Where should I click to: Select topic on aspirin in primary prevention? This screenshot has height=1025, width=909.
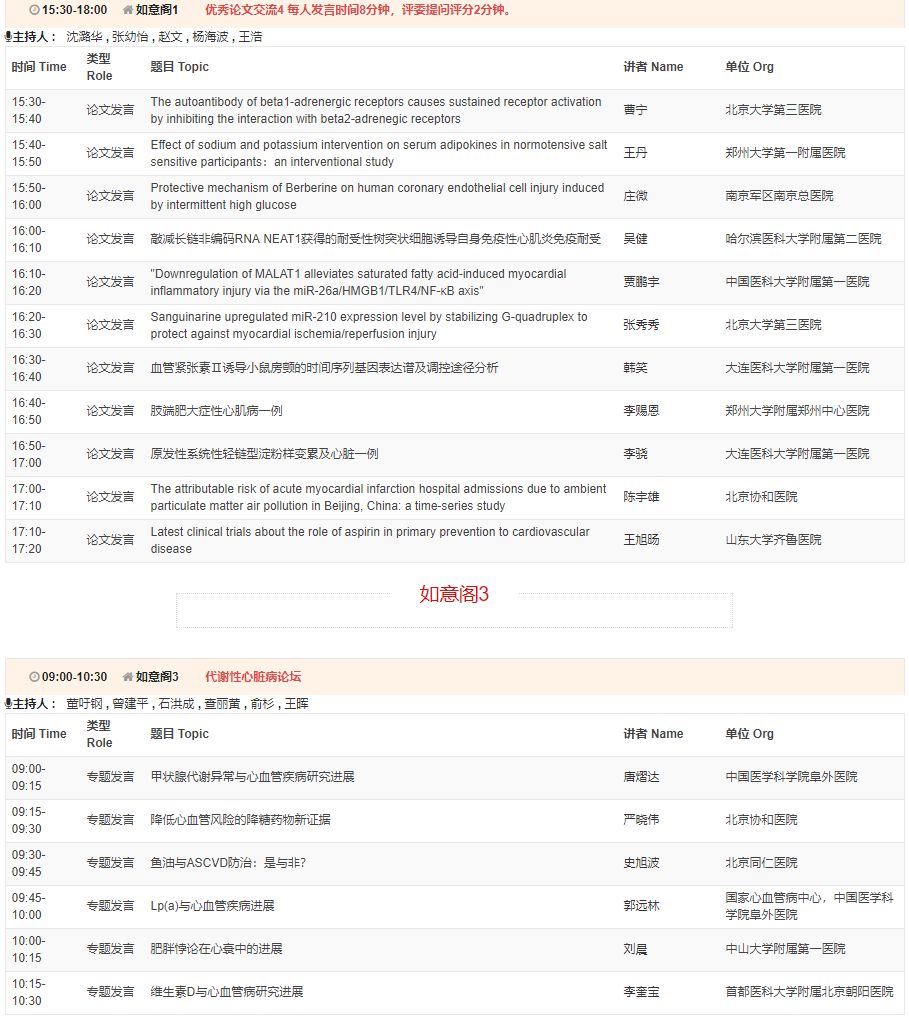coord(370,541)
